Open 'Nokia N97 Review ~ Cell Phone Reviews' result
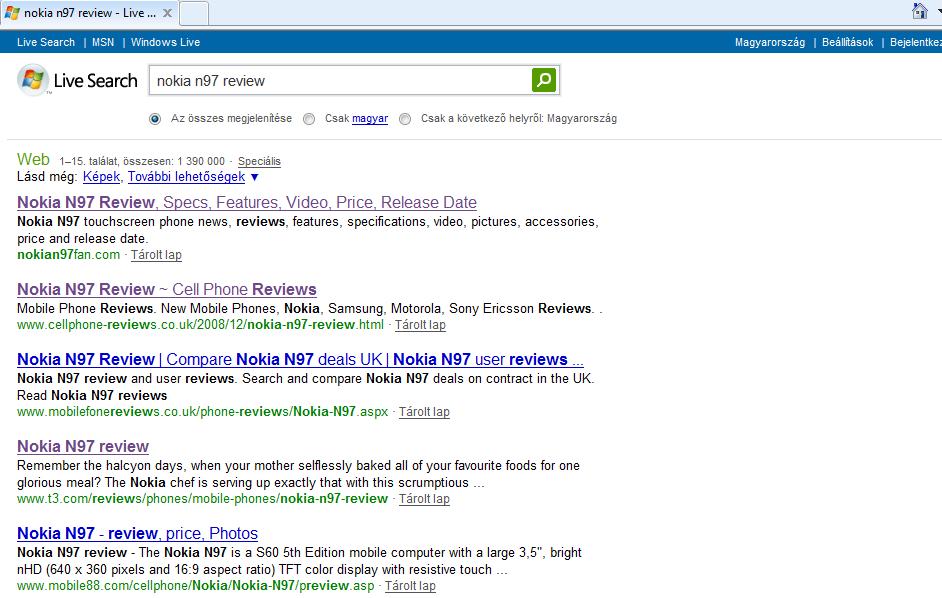The image size is (942, 598). pos(166,290)
